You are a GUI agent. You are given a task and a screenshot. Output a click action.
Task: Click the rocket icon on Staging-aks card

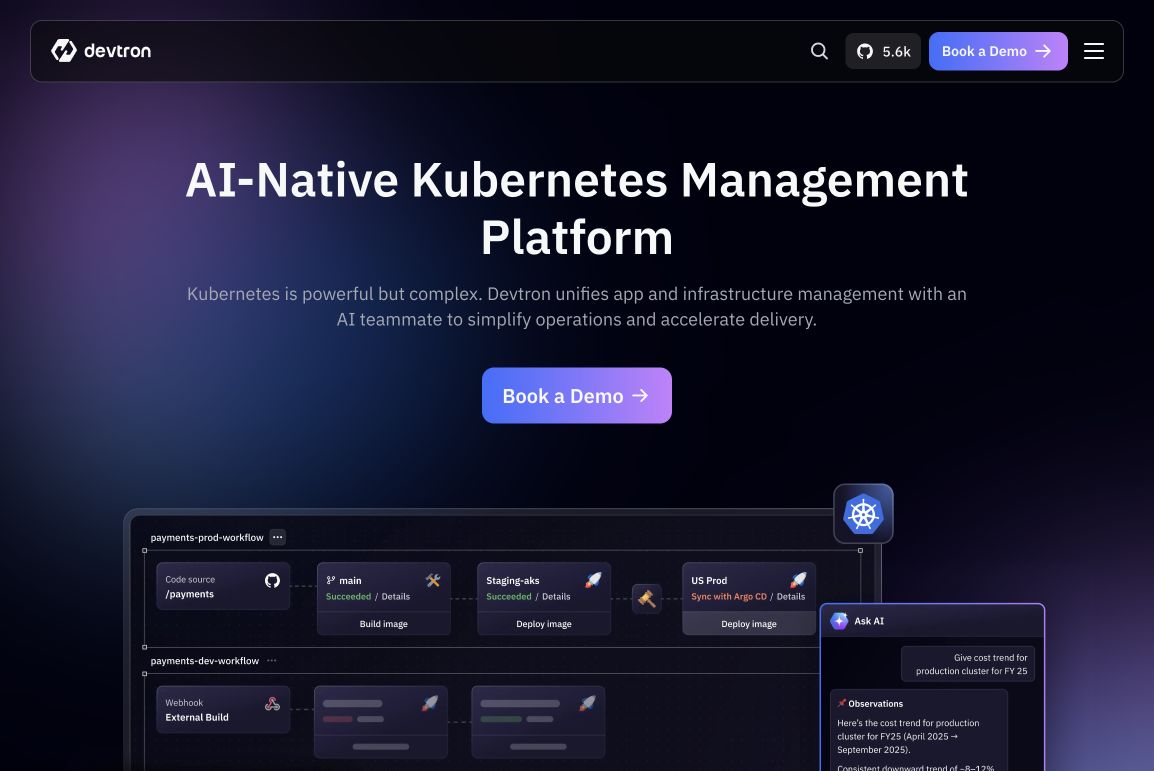tap(593, 580)
